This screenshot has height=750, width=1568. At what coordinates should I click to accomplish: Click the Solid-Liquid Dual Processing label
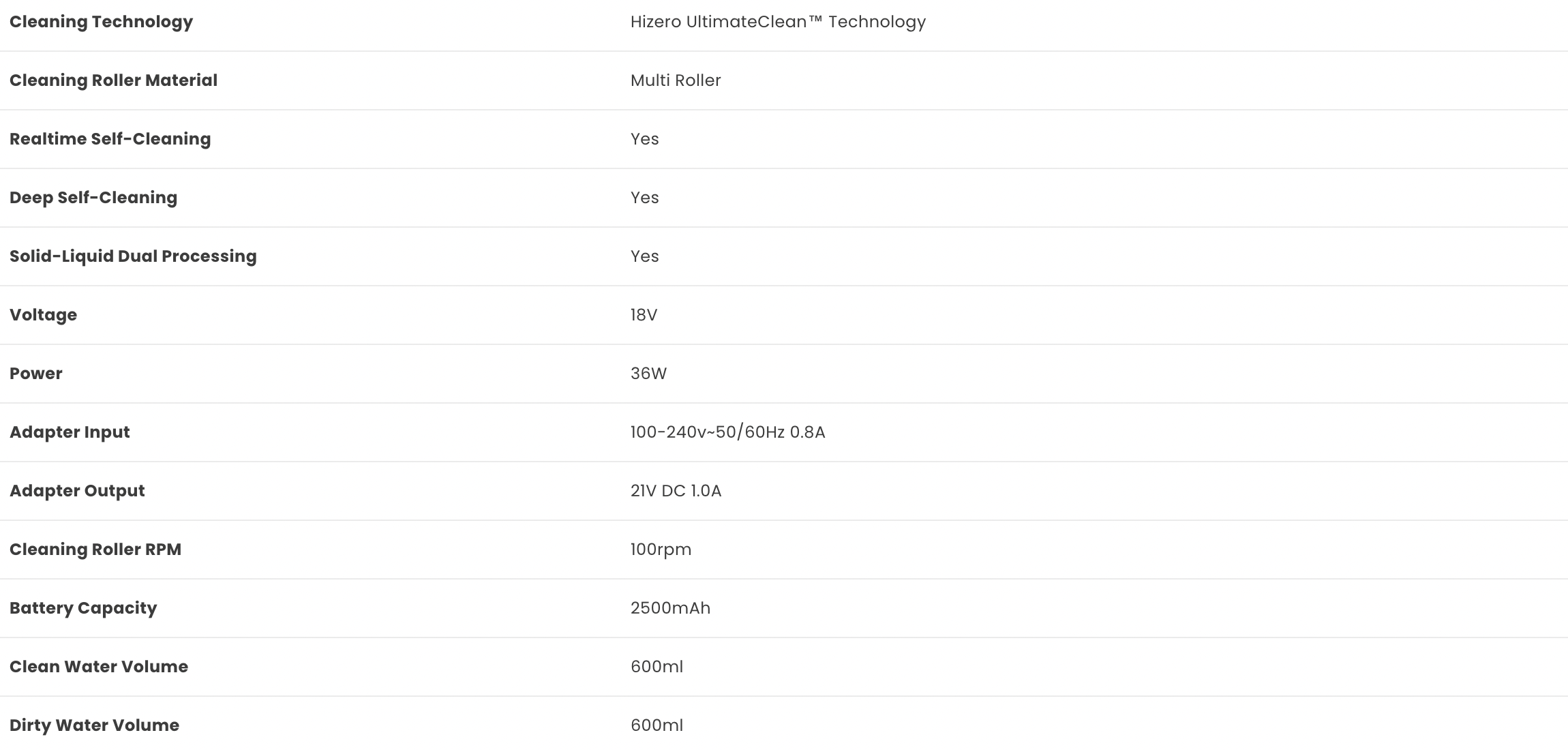click(x=133, y=256)
